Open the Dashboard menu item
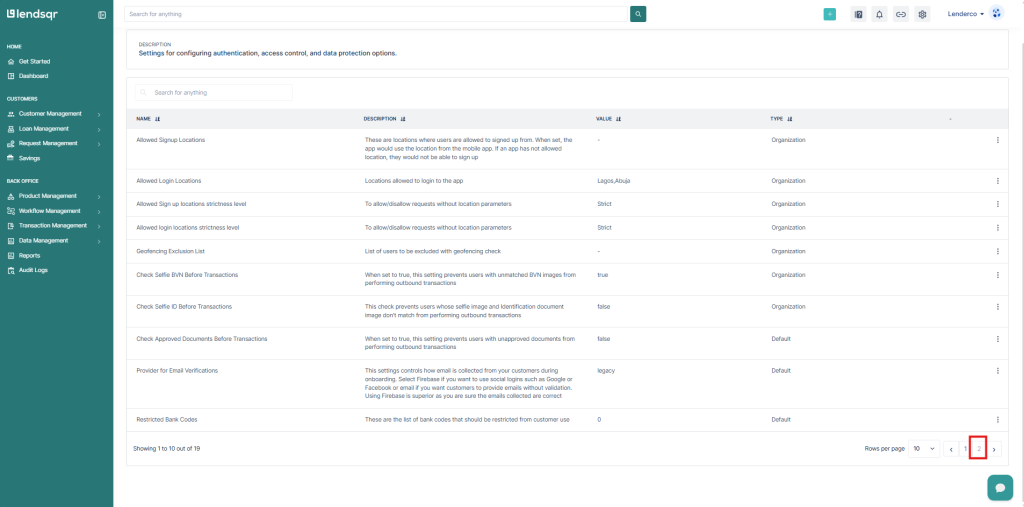This screenshot has height=507, width=1024. pyautogui.click(x=33, y=76)
